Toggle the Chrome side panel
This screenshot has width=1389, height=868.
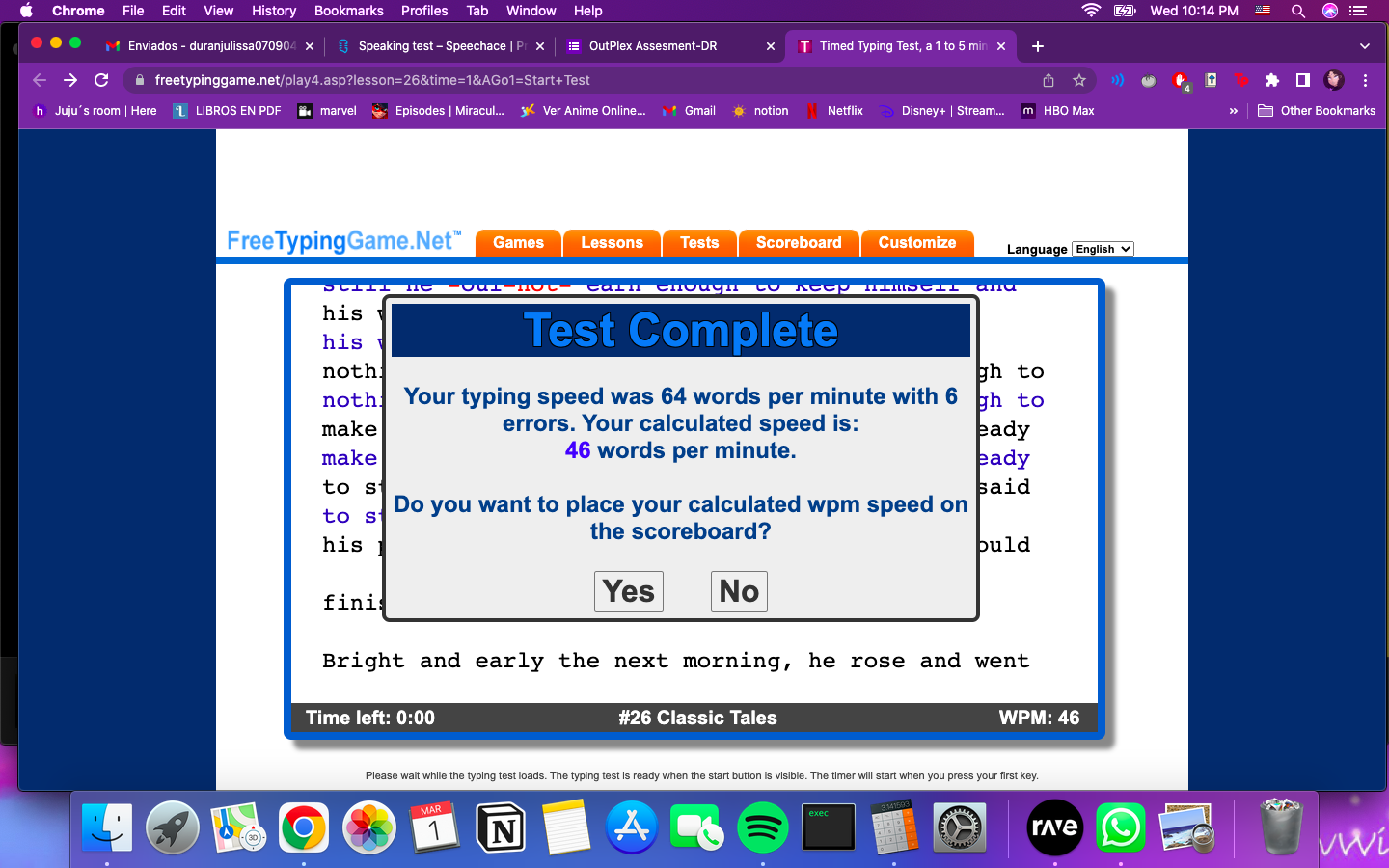(x=1303, y=80)
